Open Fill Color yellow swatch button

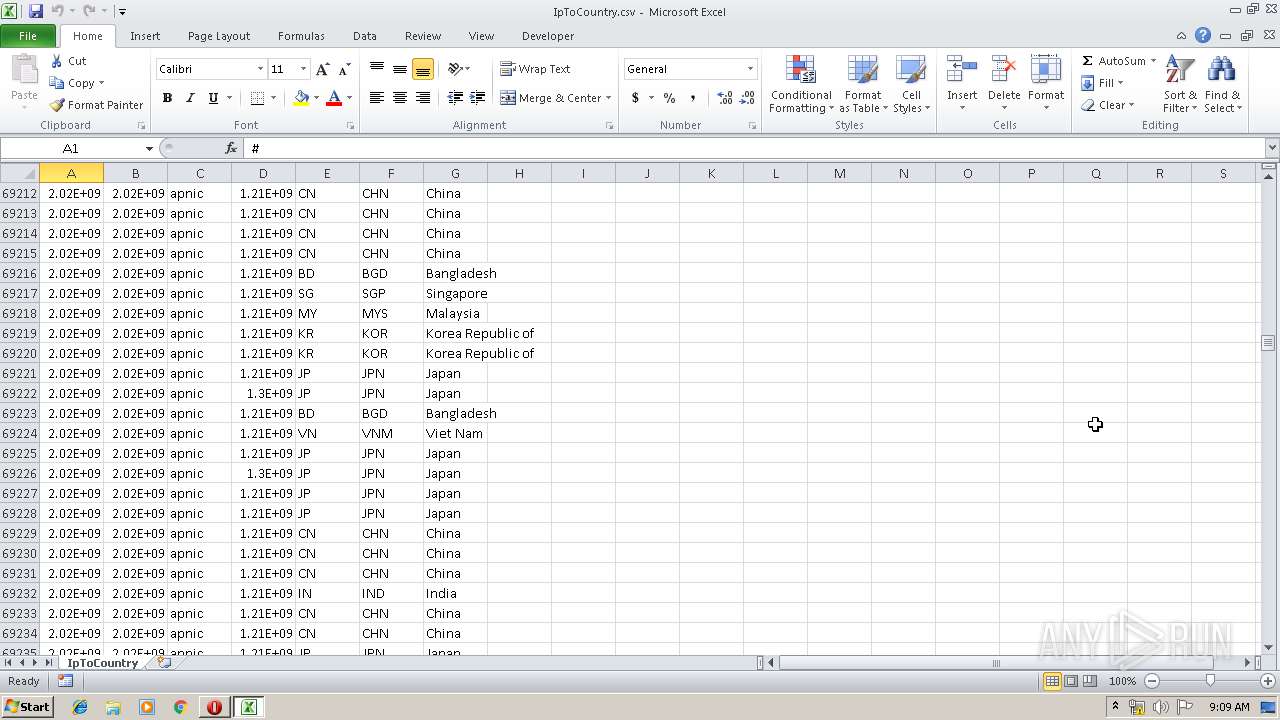point(301,98)
